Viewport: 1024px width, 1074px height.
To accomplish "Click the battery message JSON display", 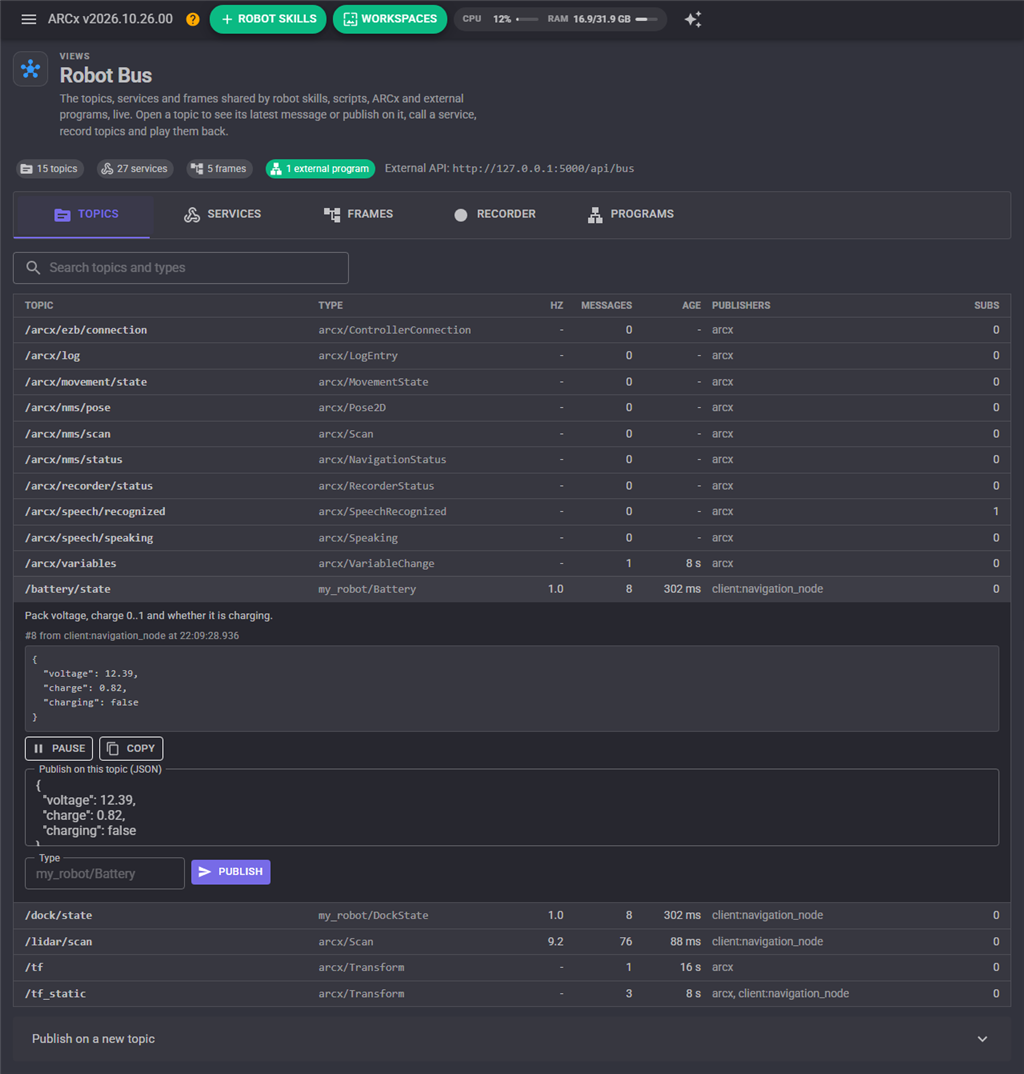I will pos(512,688).
